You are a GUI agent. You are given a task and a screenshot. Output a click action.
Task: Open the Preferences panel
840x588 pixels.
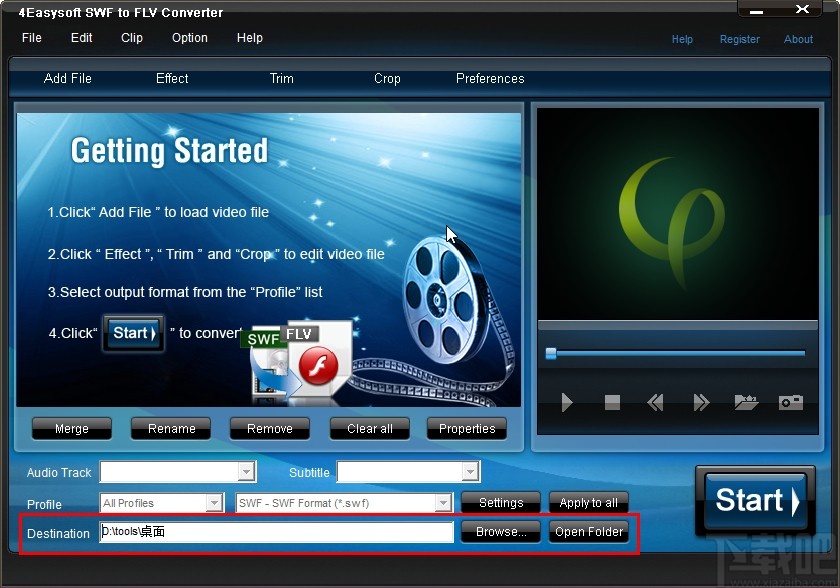point(490,78)
